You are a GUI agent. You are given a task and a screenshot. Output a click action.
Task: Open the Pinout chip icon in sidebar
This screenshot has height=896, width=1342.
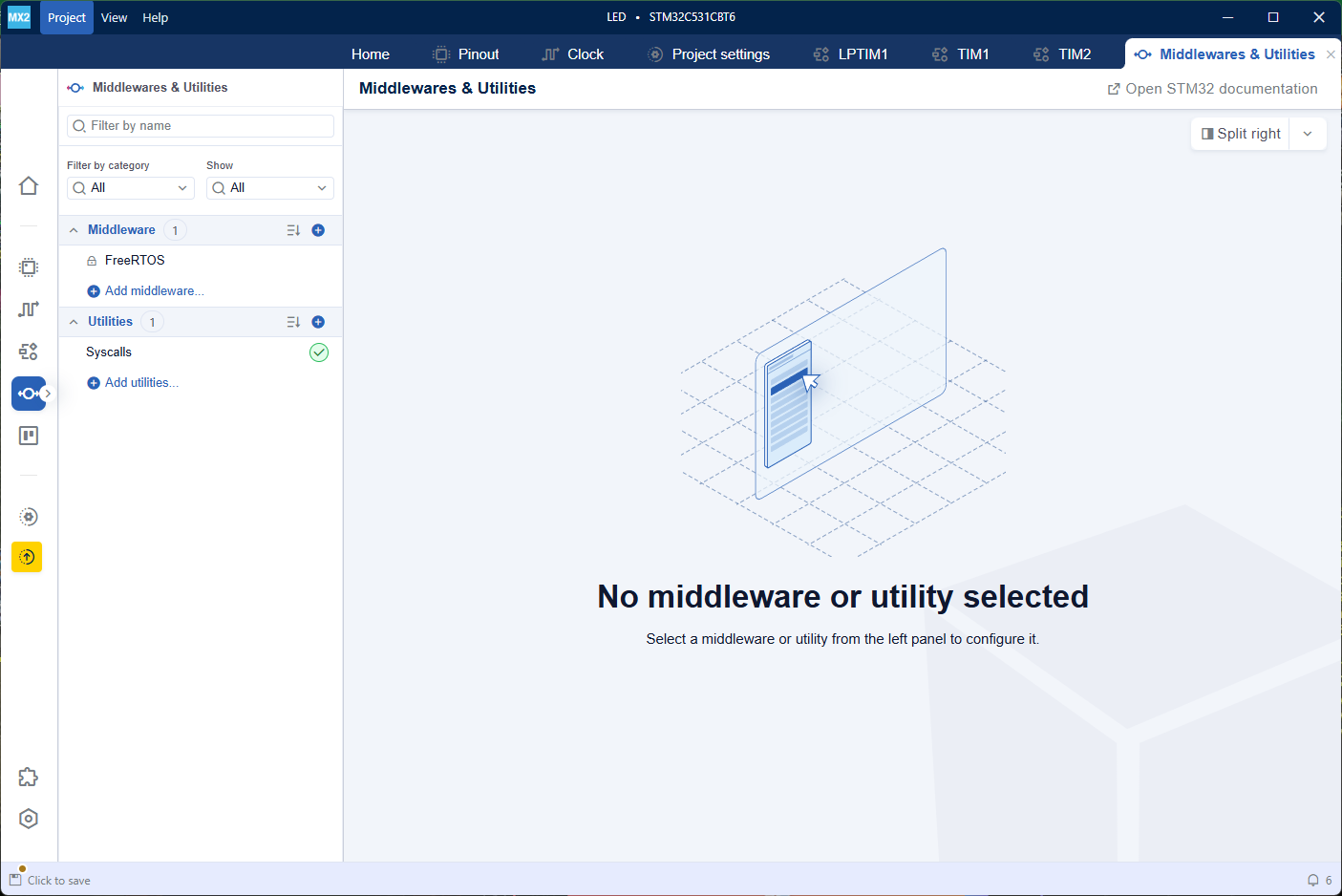tap(29, 267)
